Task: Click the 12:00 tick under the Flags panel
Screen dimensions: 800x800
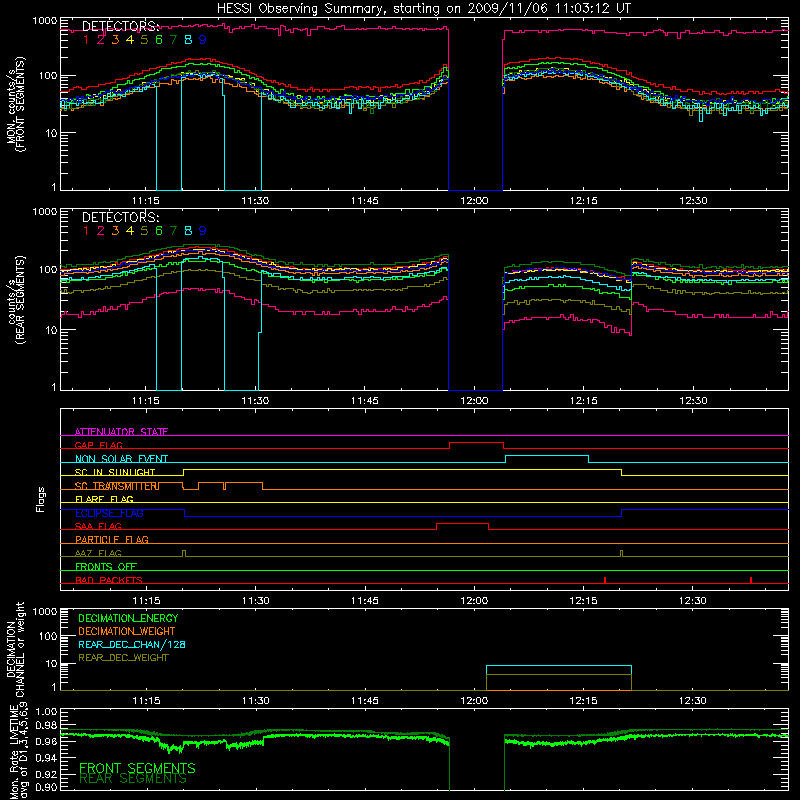Action: 474,601
